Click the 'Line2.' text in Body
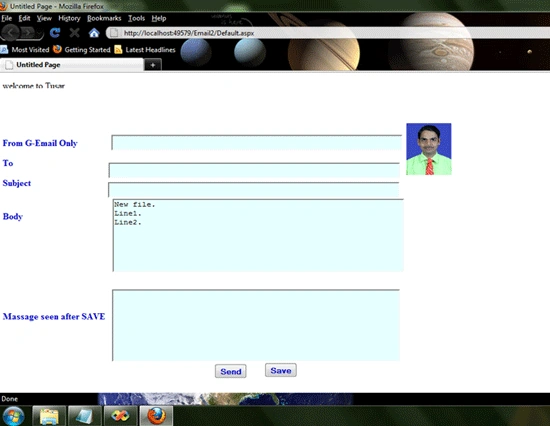Viewport: 550px width, 426px height. click(128, 222)
